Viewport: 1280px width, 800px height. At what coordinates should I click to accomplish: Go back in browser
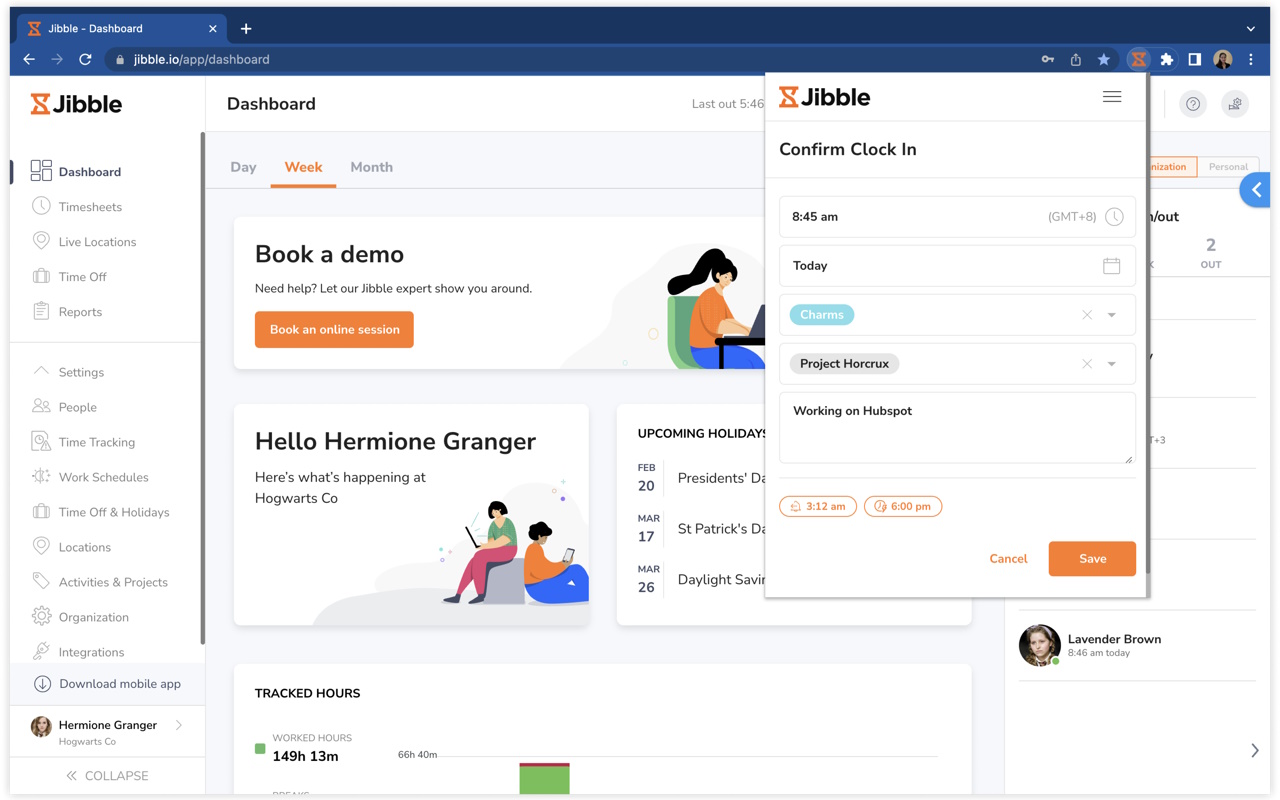point(29,59)
